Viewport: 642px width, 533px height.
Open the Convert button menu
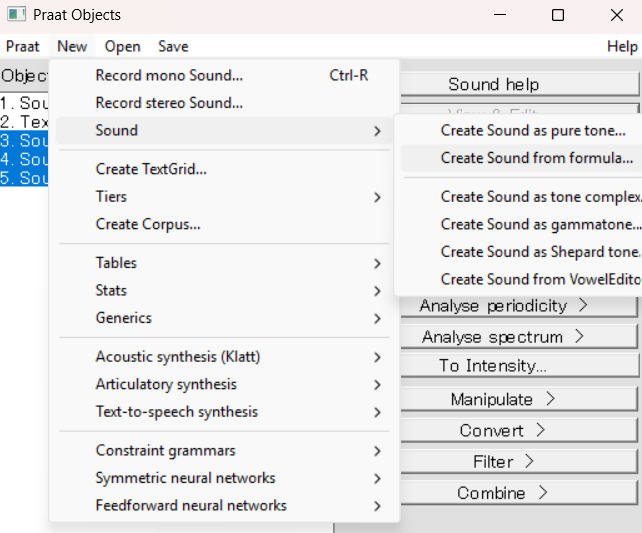click(519, 430)
